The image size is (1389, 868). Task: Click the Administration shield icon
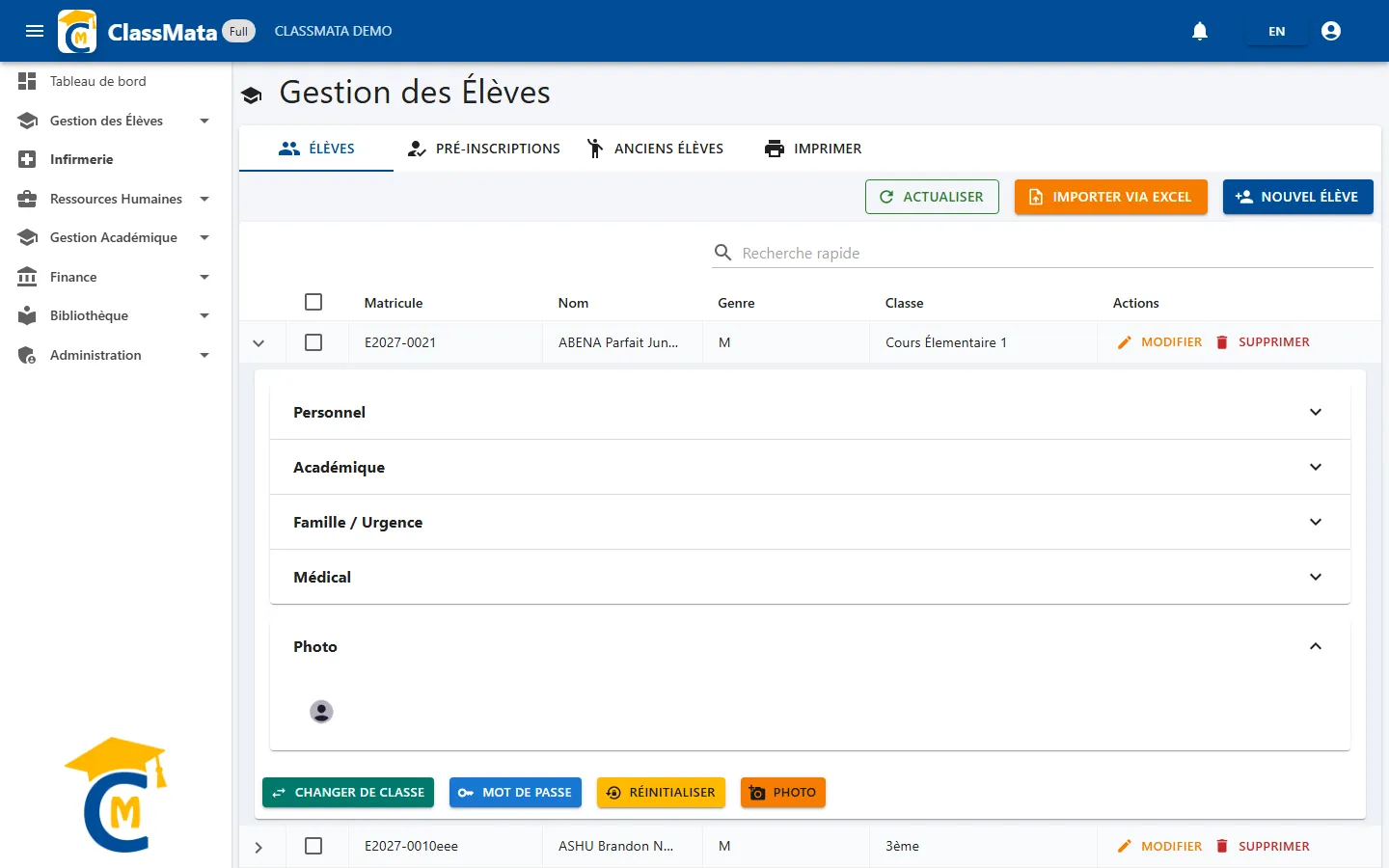pos(27,355)
